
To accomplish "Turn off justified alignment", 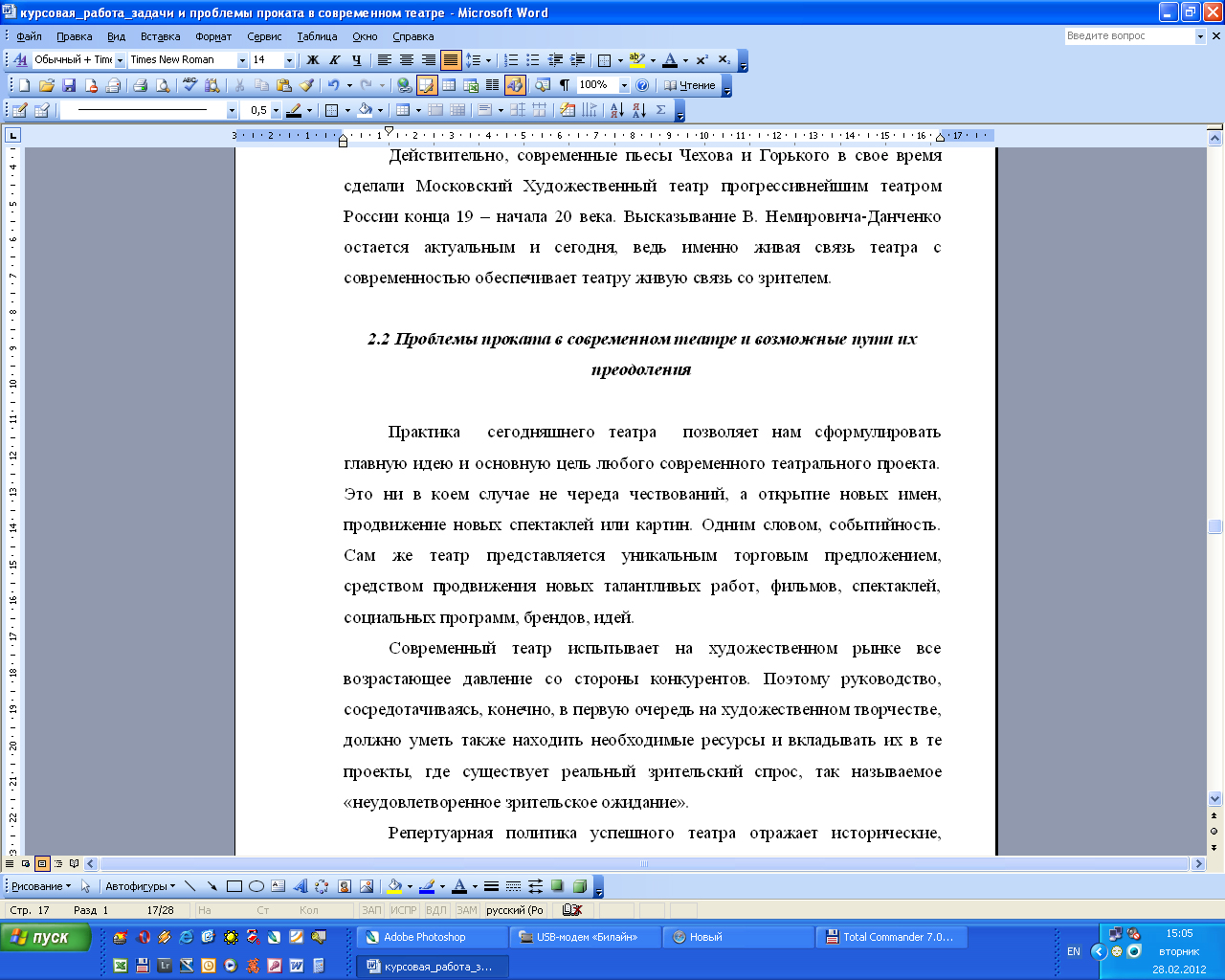I will pyautogui.click(x=451, y=60).
